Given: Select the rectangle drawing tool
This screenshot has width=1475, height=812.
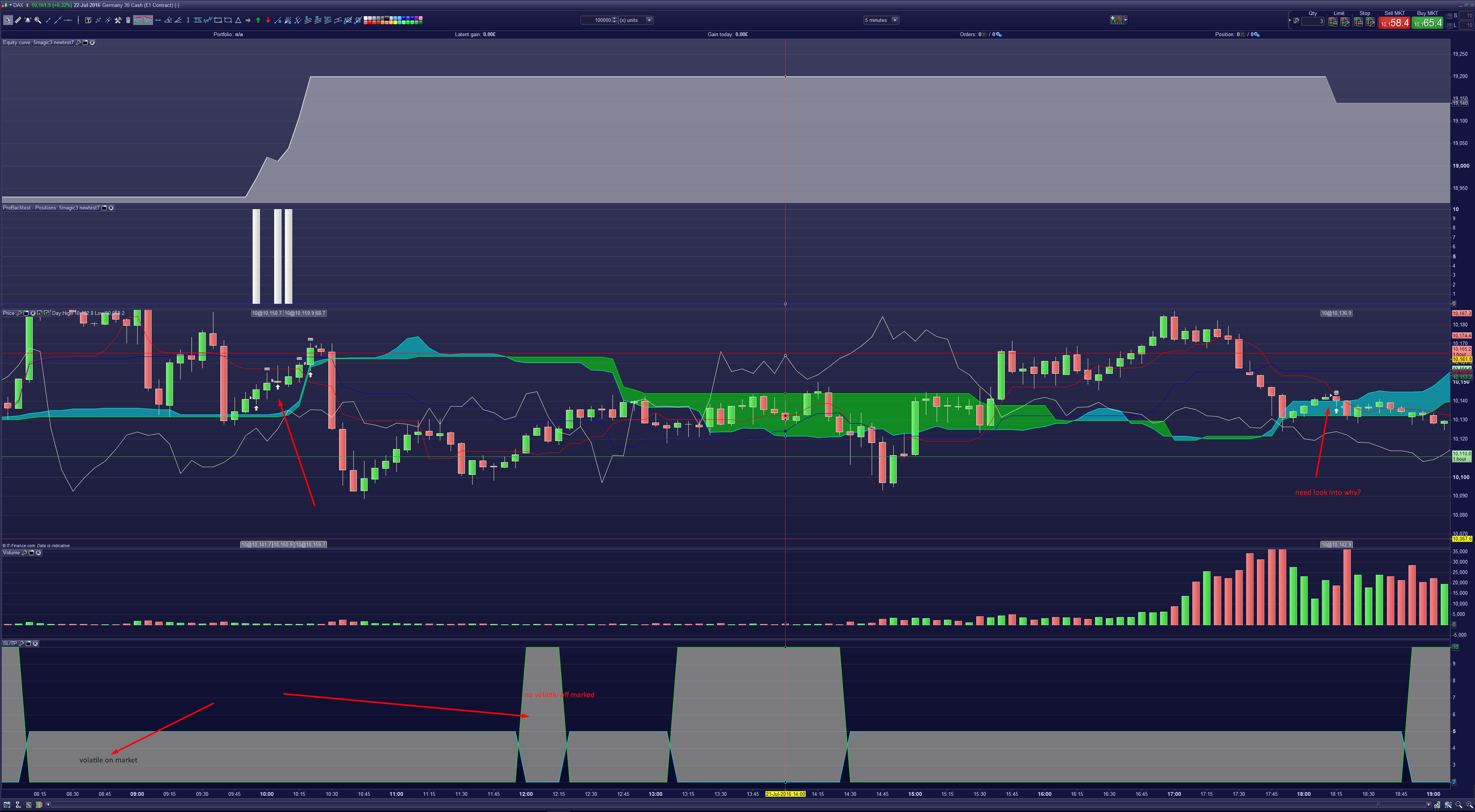Looking at the screenshot, I should click(218, 20).
